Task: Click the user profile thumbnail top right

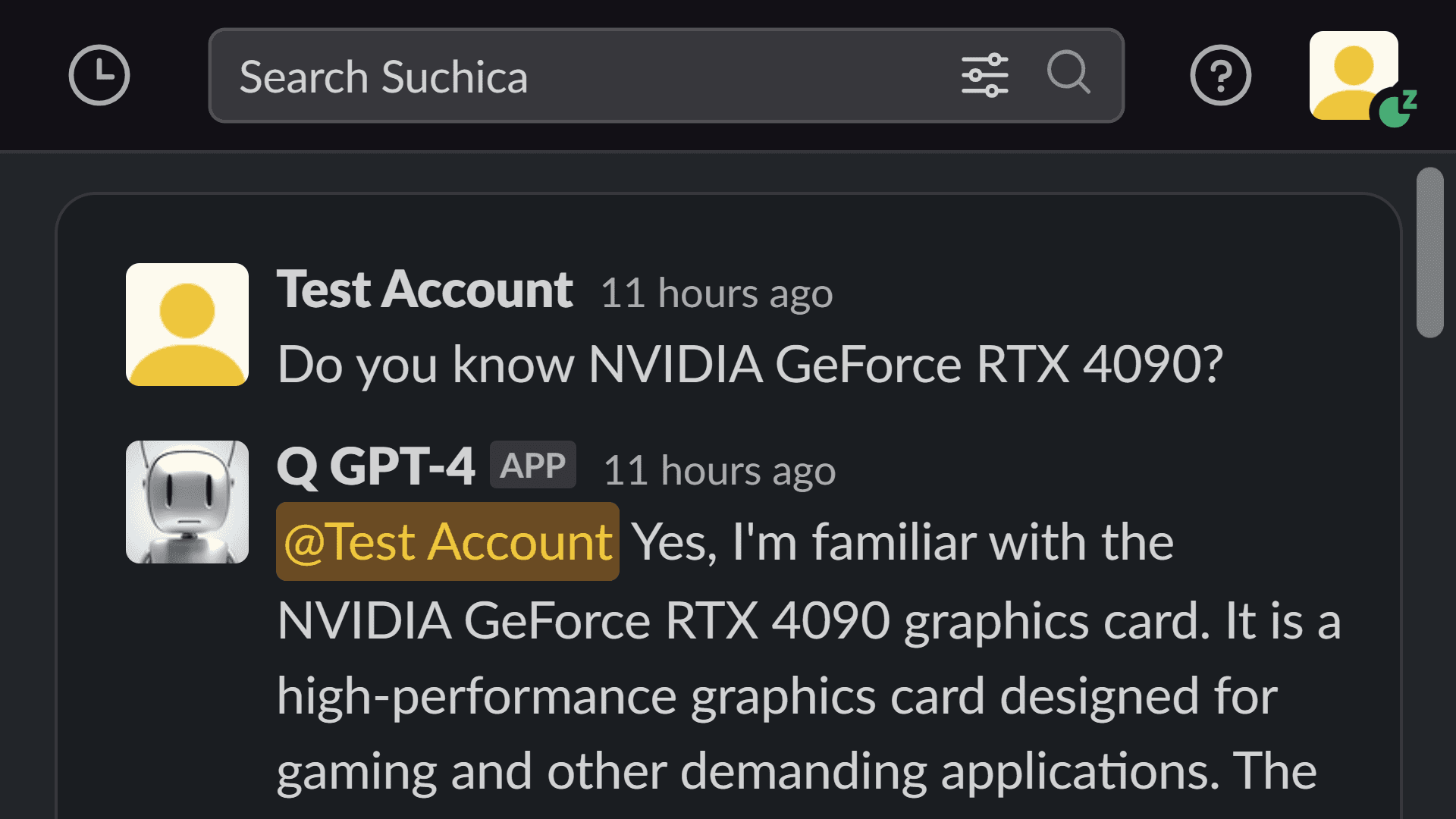Action: pyautogui.click(x=1354, y=75)
